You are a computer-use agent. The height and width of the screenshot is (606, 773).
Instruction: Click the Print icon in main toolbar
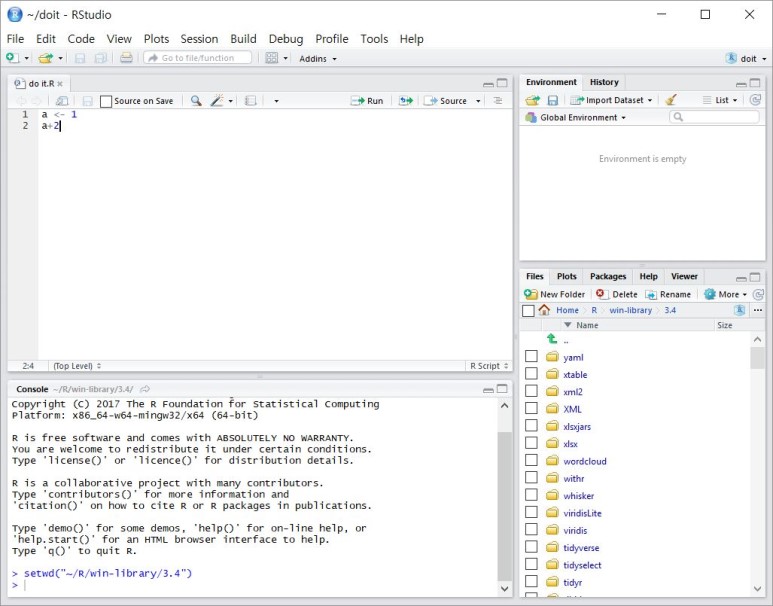pyautogui.click(x=126, y=58)
